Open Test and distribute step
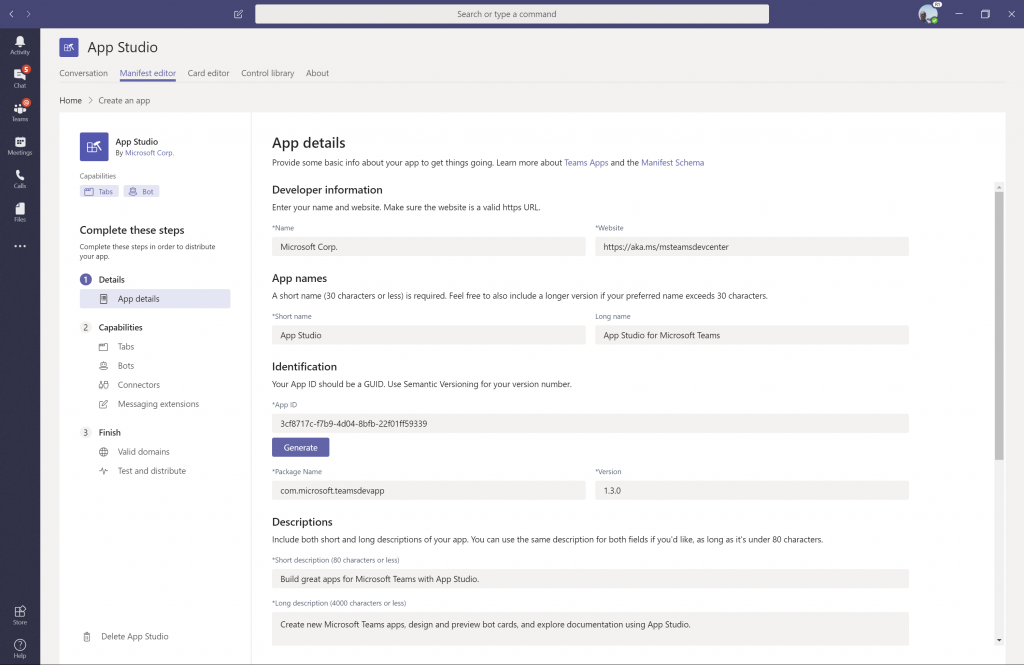Screen dimensions: 1024x665 tap(151, 471)
